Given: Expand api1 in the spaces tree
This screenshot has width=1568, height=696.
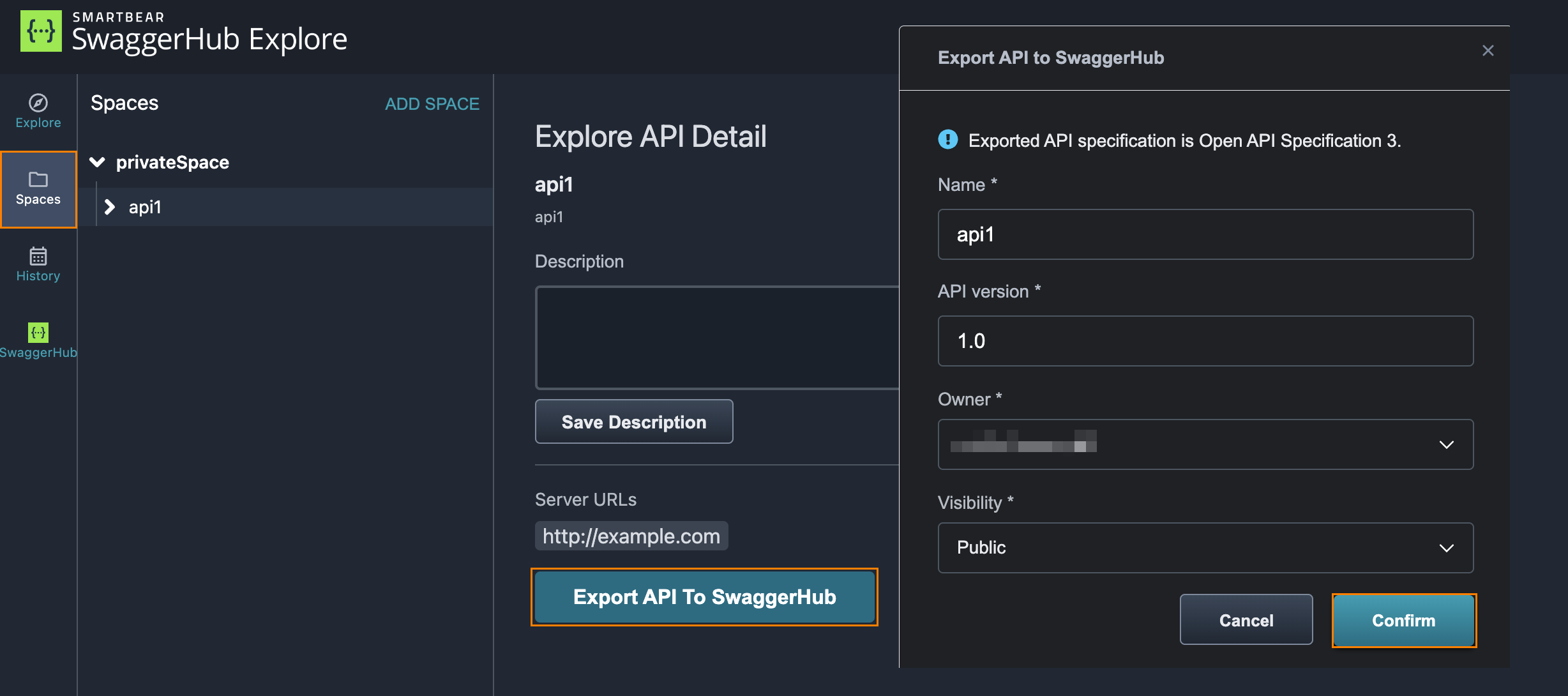Looking at the screenshot, I should (109, 207).
